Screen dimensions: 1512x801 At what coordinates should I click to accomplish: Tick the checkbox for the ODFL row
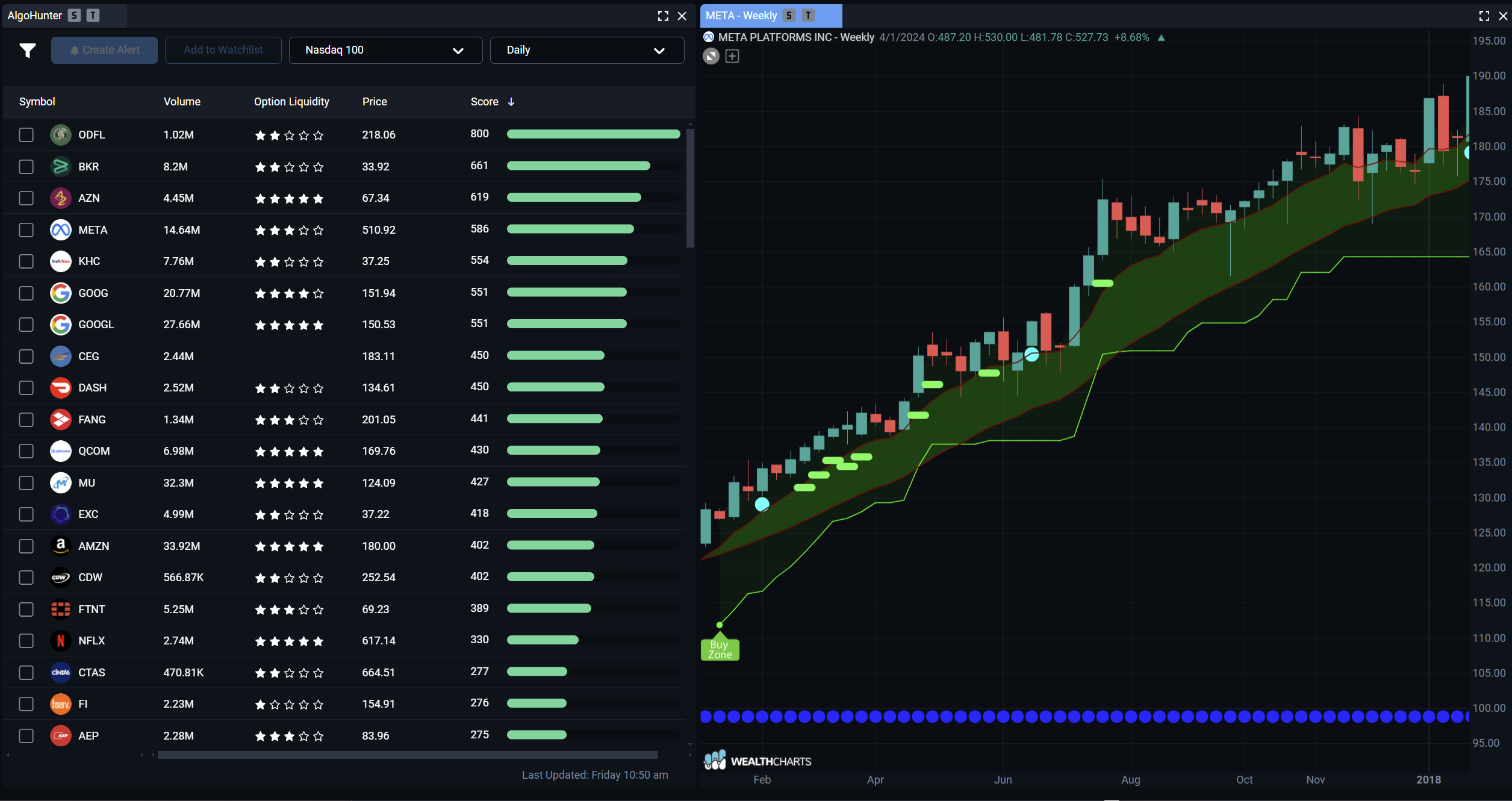click(x=26, y=135)
